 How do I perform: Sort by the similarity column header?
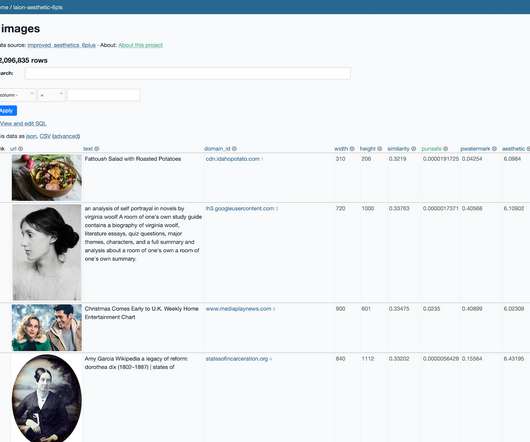click(x=398, y=149)
